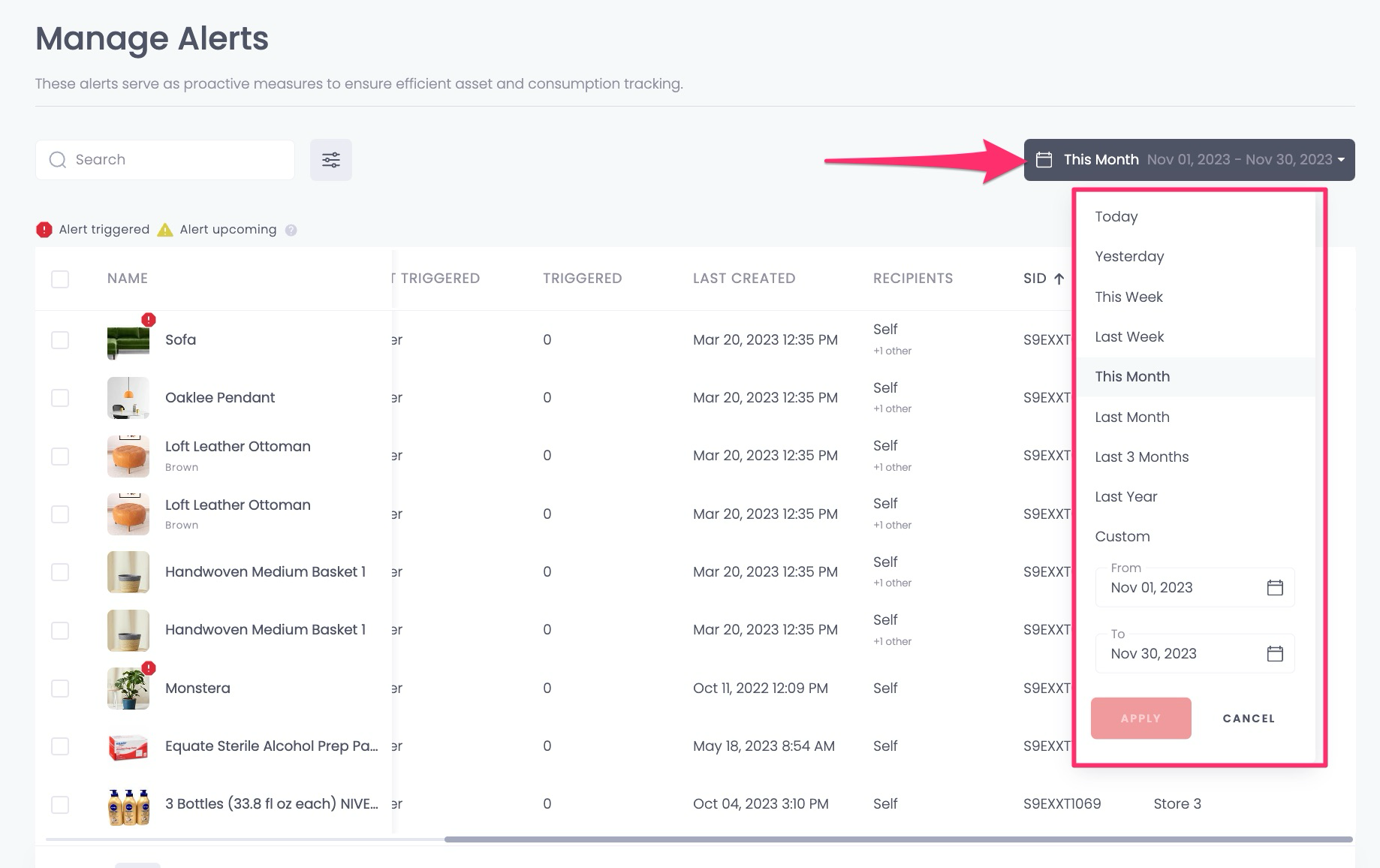
Task: Click the alert badge on Monstera thumbnail
Action: click(x=149, y=668)
